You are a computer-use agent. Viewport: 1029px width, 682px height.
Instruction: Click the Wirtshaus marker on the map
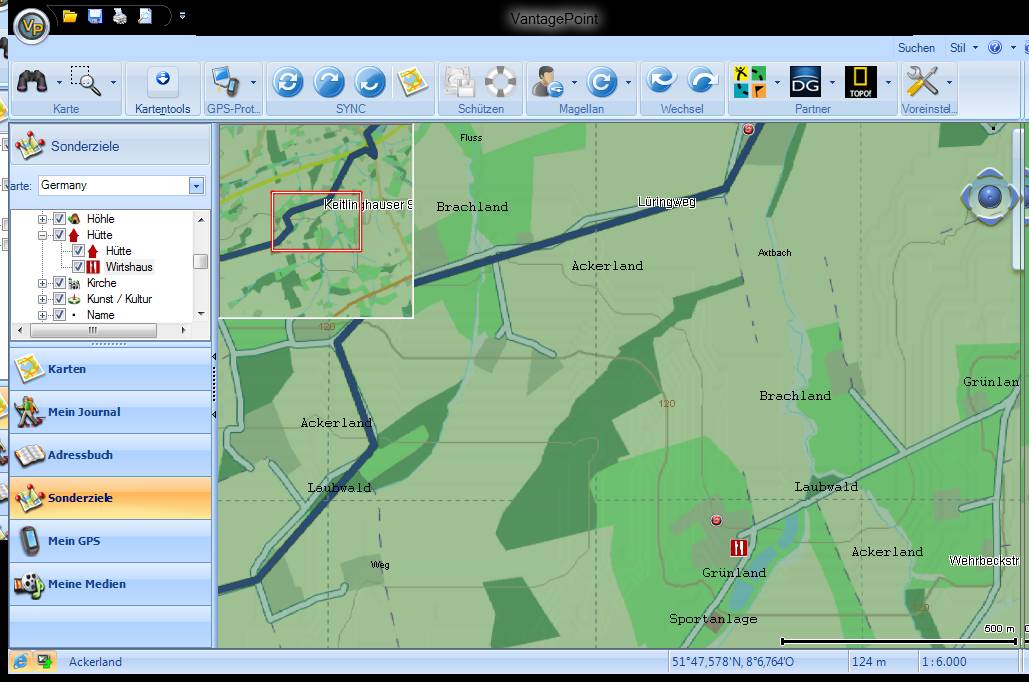(738, 548)
